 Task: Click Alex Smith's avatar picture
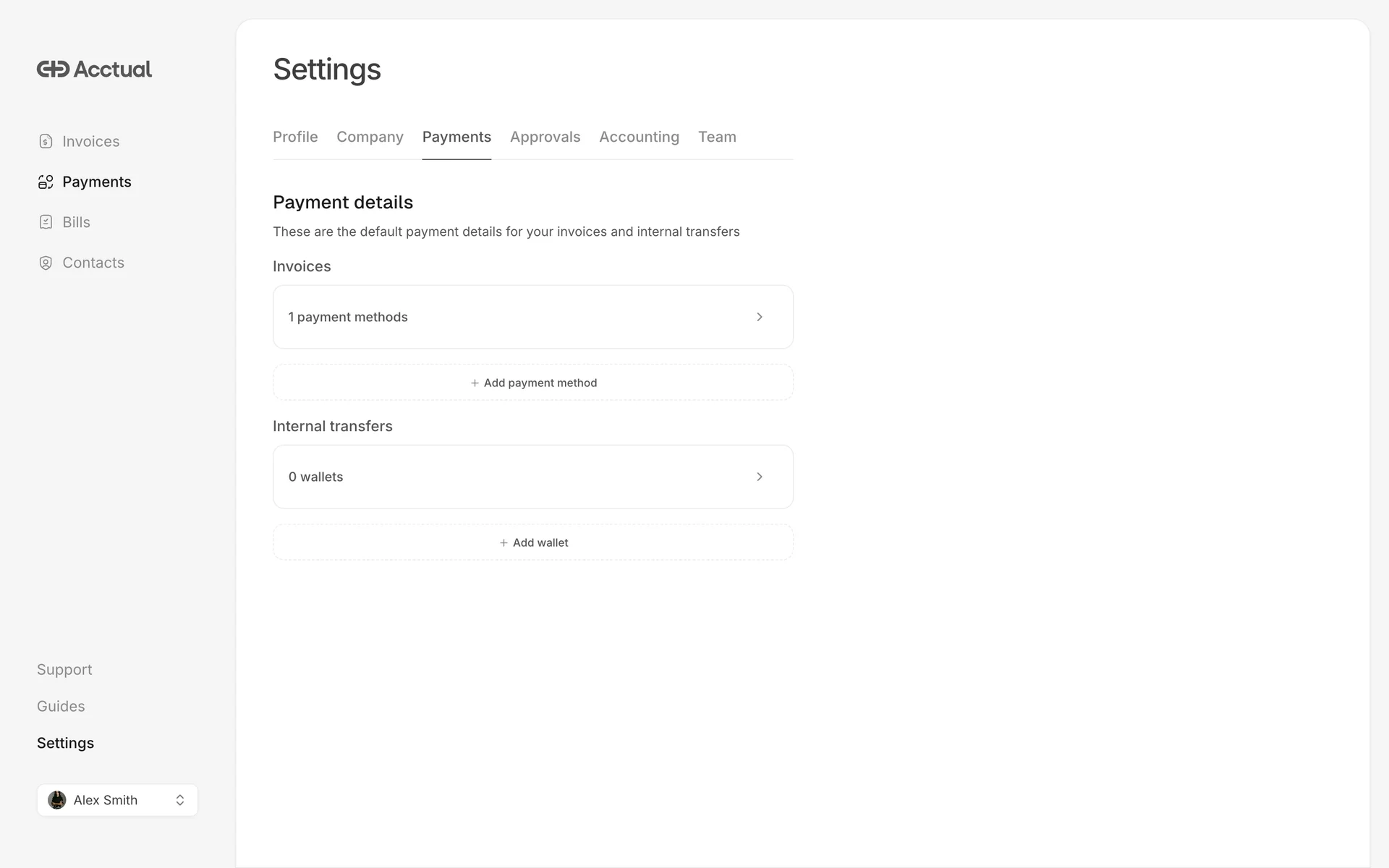(57, 800)
